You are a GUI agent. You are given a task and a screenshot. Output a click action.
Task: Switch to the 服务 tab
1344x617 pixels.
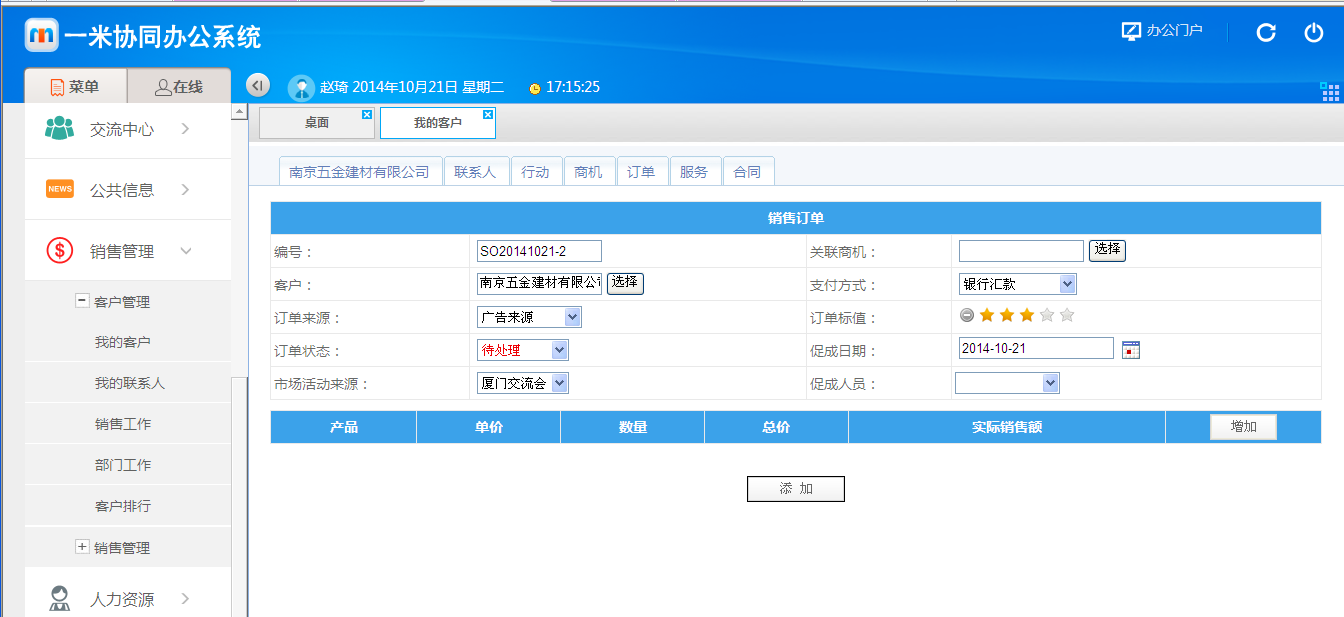point(694,172)
